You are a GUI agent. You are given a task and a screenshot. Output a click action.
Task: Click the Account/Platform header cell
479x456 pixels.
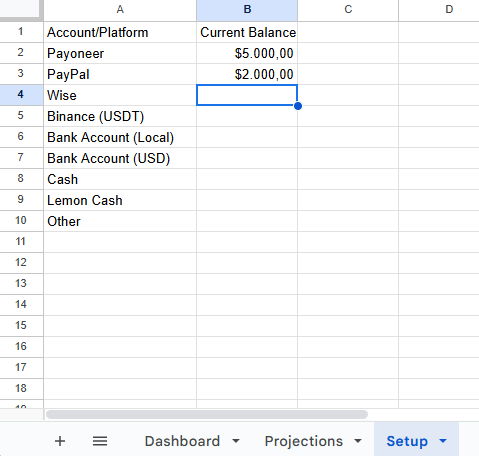point(120,32)
